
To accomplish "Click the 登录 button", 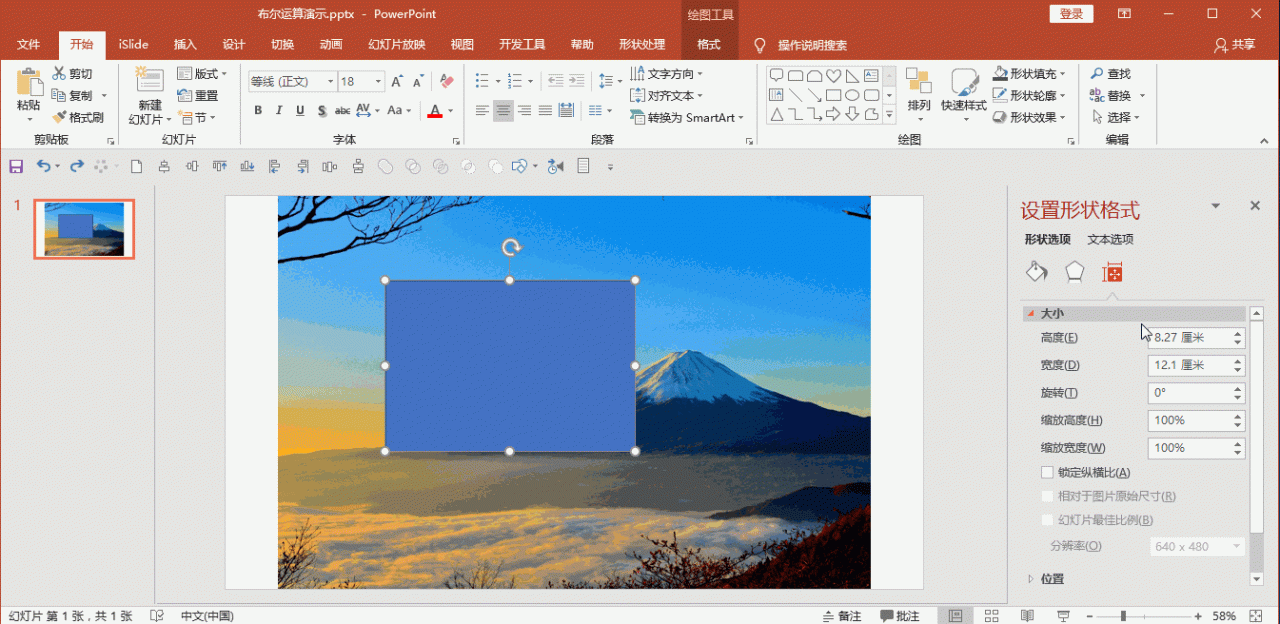I will (x=1071, y=13).
